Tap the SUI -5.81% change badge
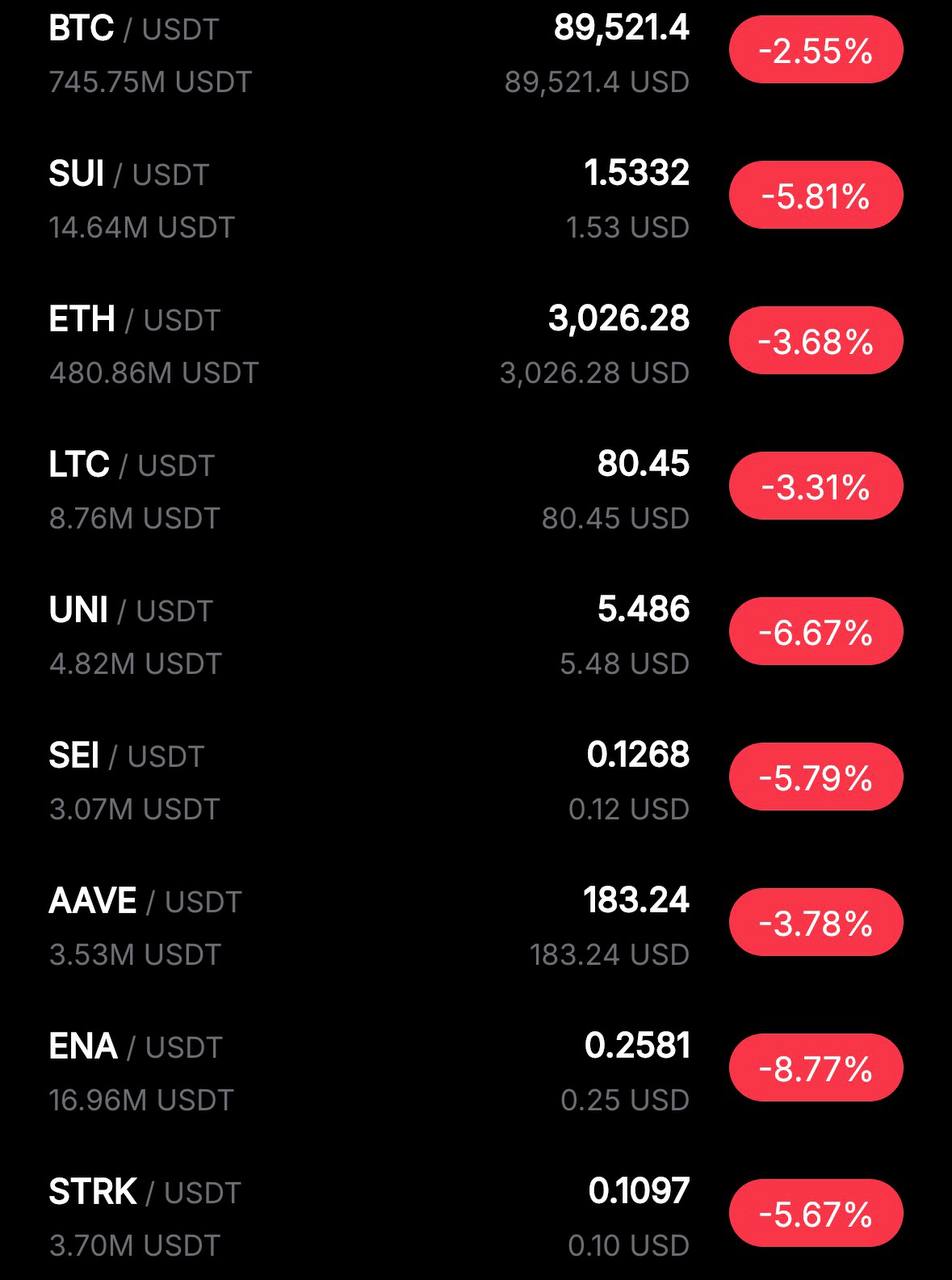Screen dimensions: 952x1280 pos(815,195)
